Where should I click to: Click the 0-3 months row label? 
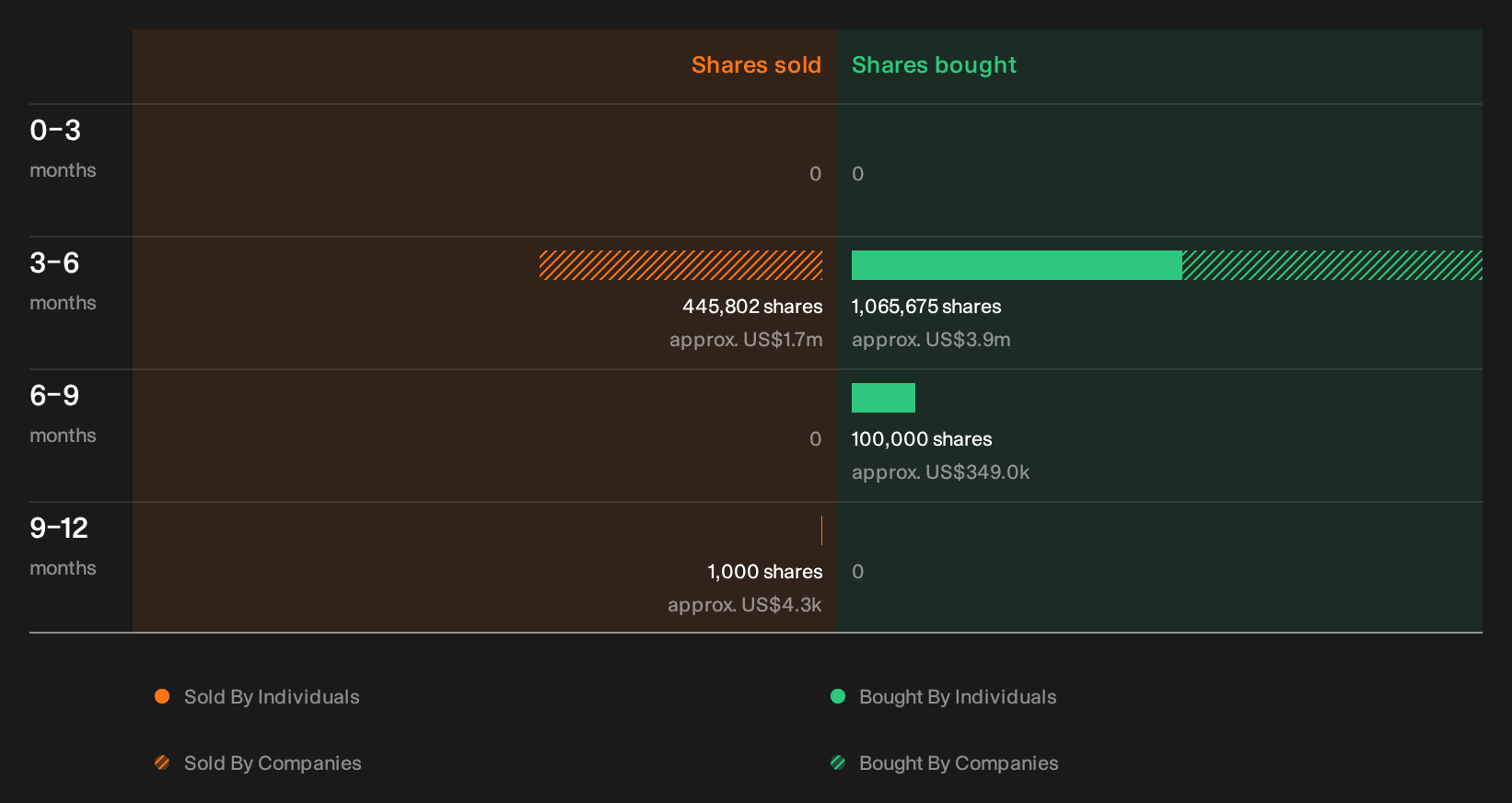63,148
